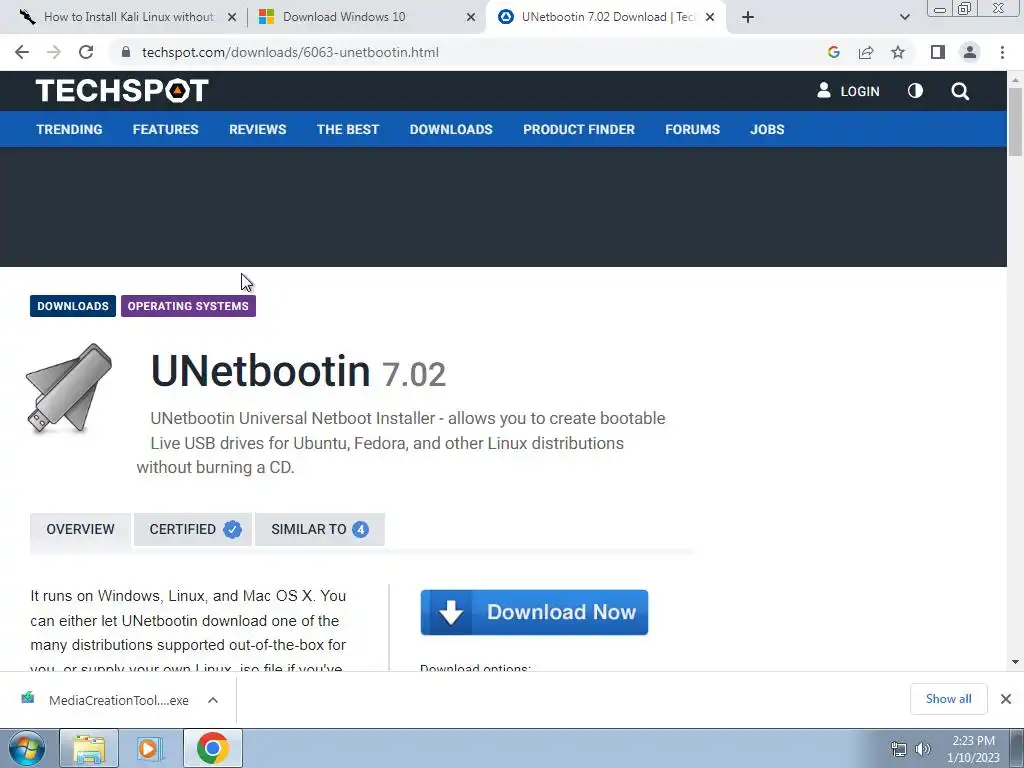Click the scrollbar down arrow

pos(1015,662)
